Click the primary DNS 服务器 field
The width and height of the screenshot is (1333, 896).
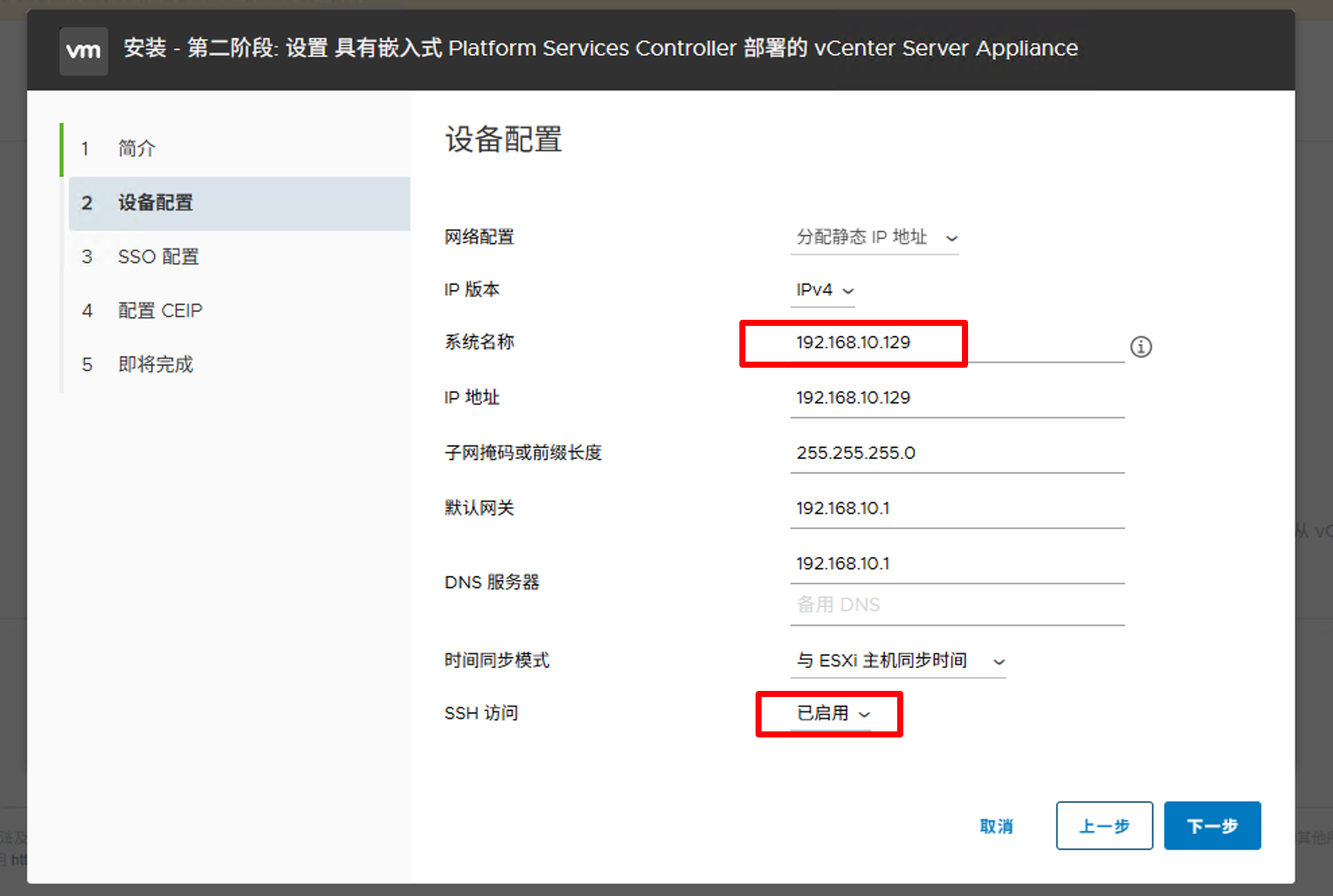click(x=957, y=564)
